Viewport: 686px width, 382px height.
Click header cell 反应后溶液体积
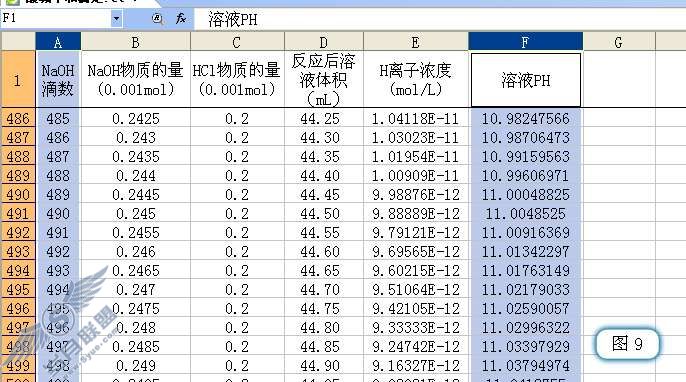click(x=324, y=80)
